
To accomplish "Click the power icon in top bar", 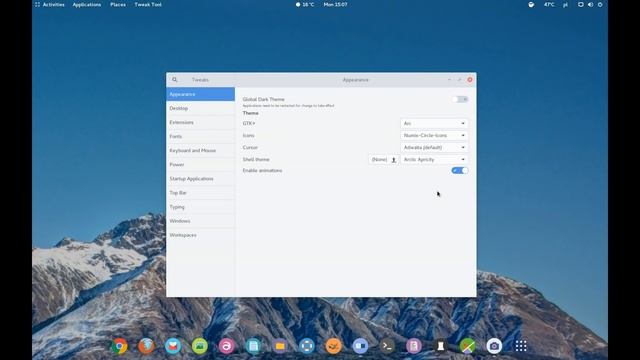I will (600, 4).
